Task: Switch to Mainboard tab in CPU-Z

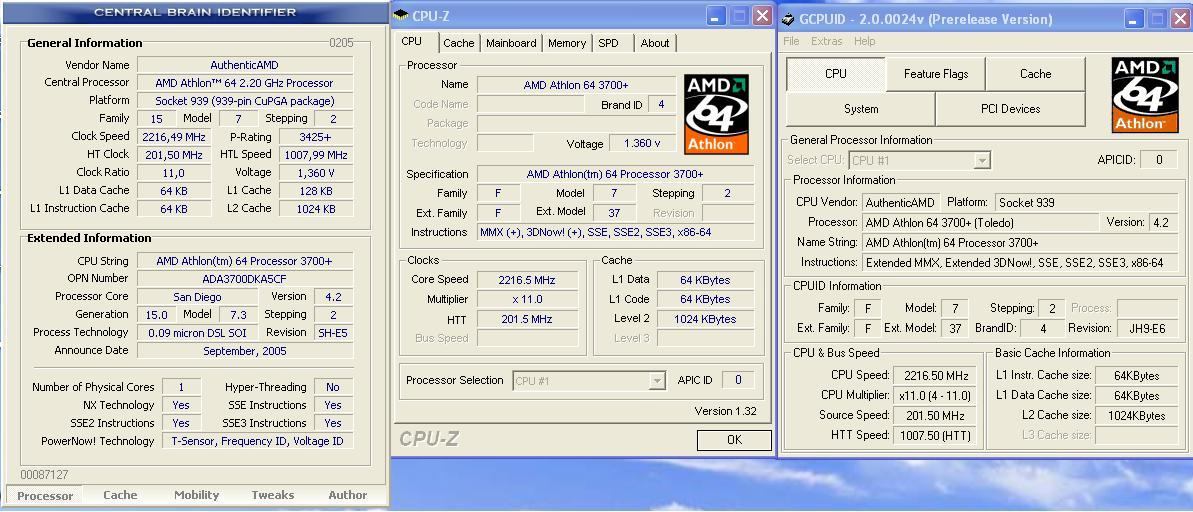Action: pyautogui.click(x=511, y=43)
